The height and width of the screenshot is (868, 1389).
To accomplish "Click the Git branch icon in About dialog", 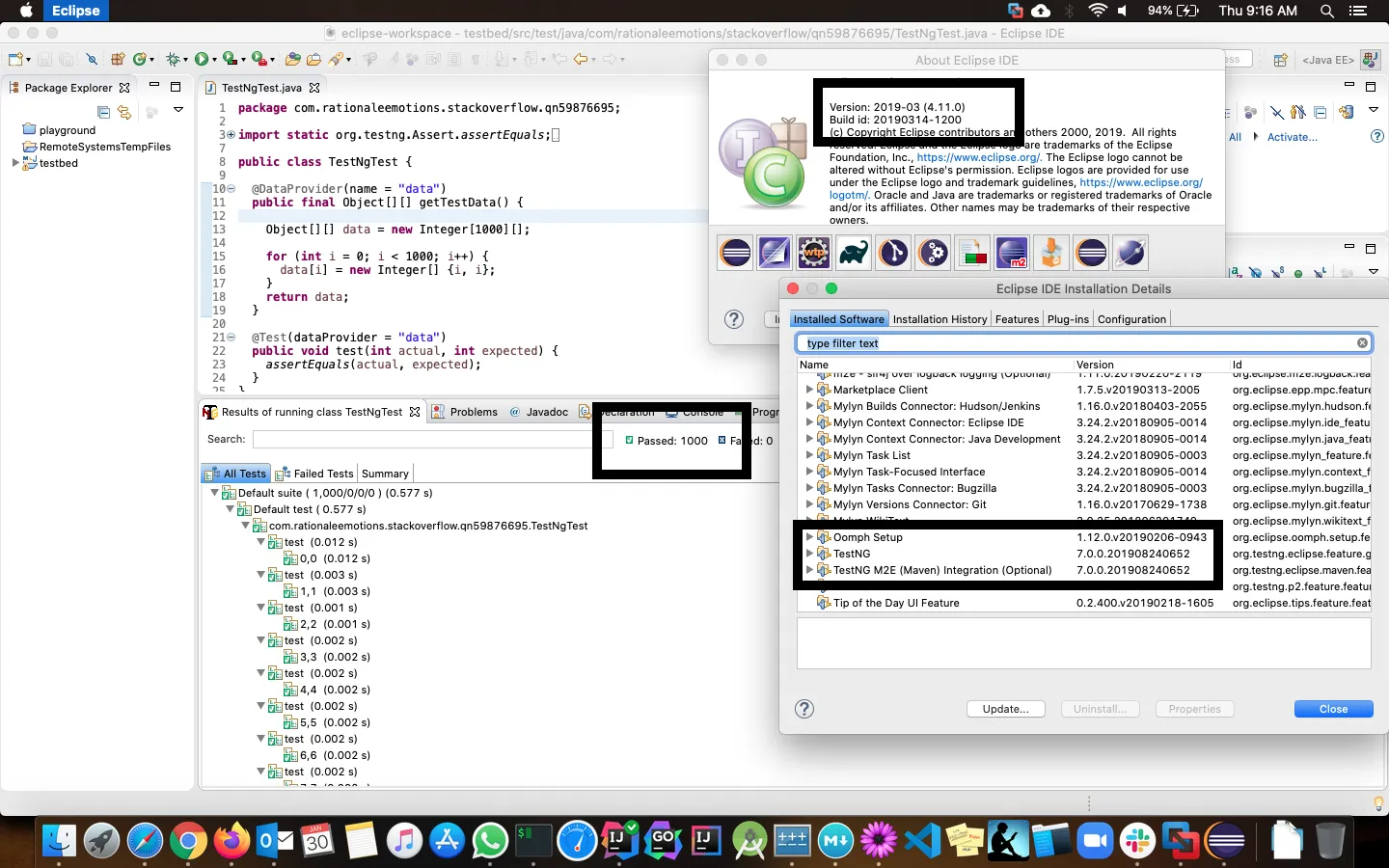I will (893, 253).
